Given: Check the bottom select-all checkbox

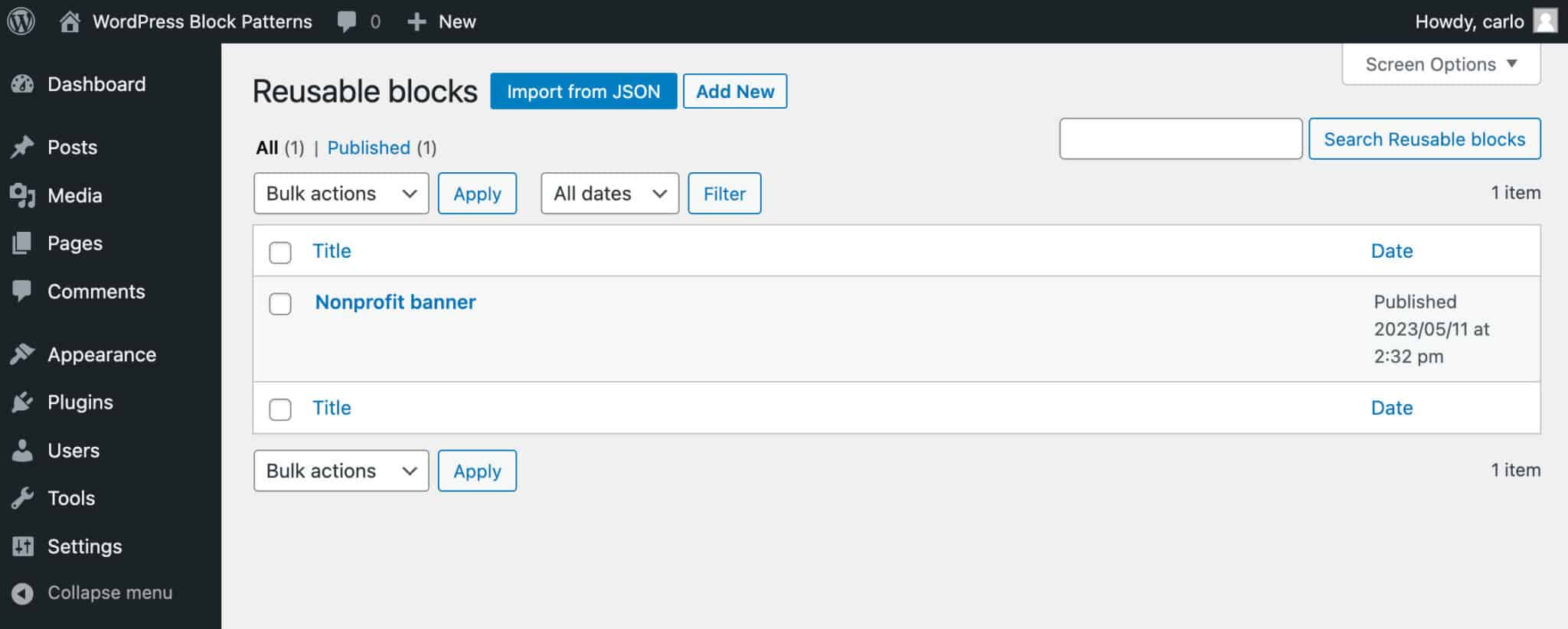Looking at the screenshot, I should (280, 410).
